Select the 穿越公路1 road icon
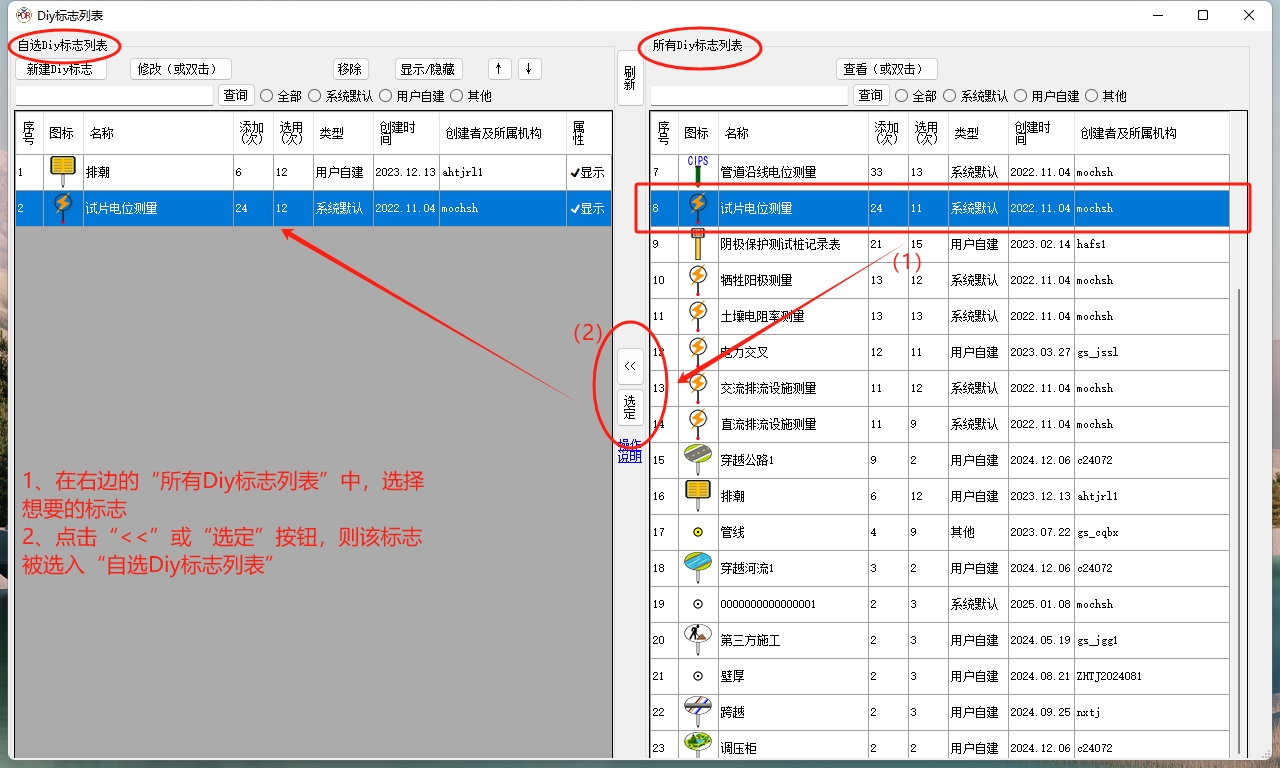 click(x=697, y=460)
